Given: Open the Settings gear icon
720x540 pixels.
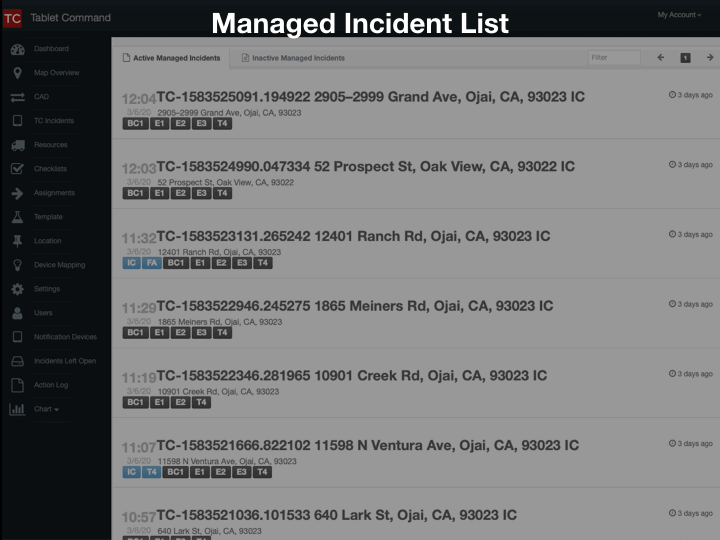Looking at the screenshot, I should point(17,289).
